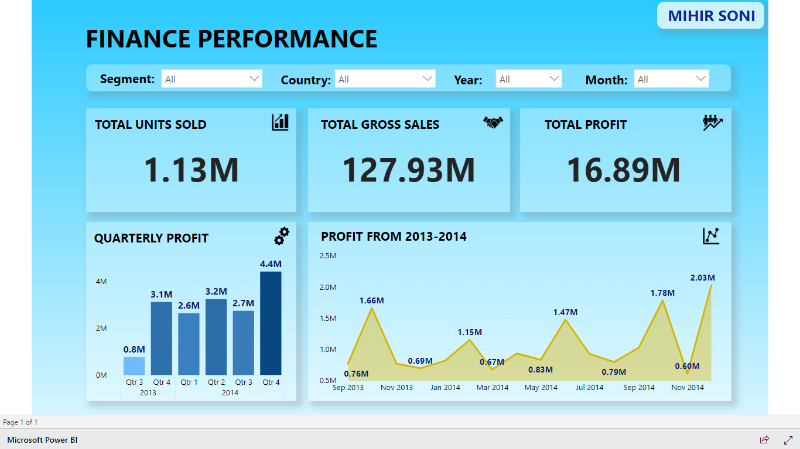Select the Qtr 3 2013 bar showing 0.8M

click(x=134, y=365)
